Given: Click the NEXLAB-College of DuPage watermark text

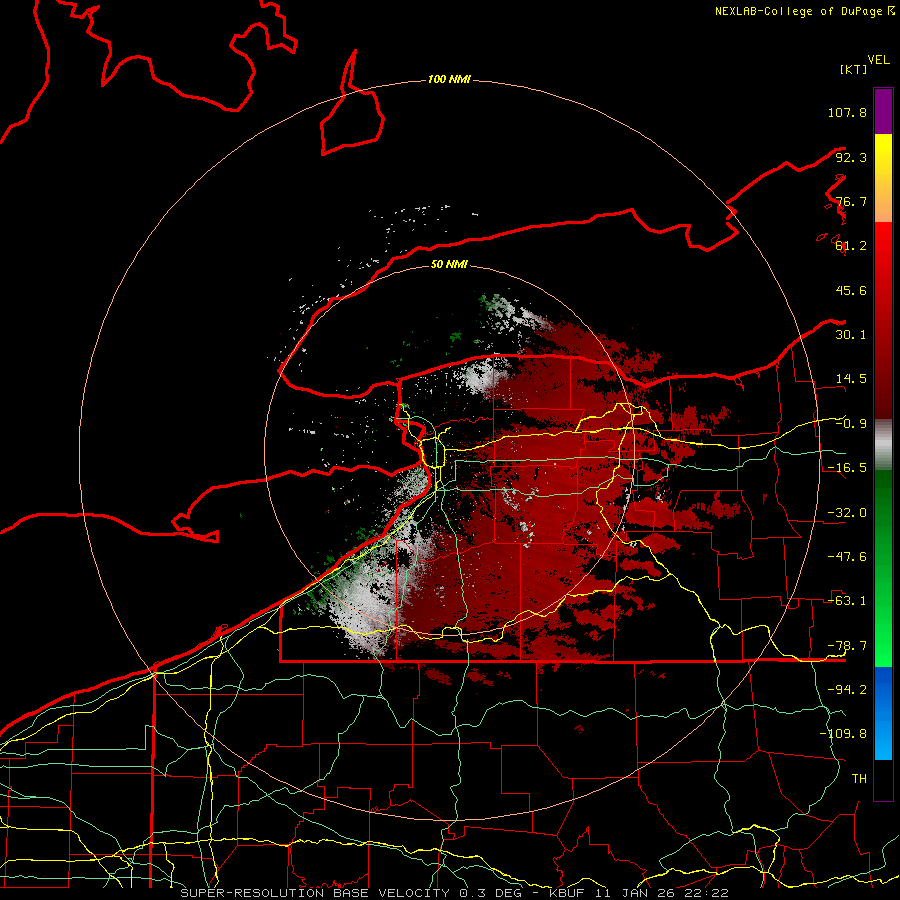Looking at the screenshot, I should pos(804,11).
